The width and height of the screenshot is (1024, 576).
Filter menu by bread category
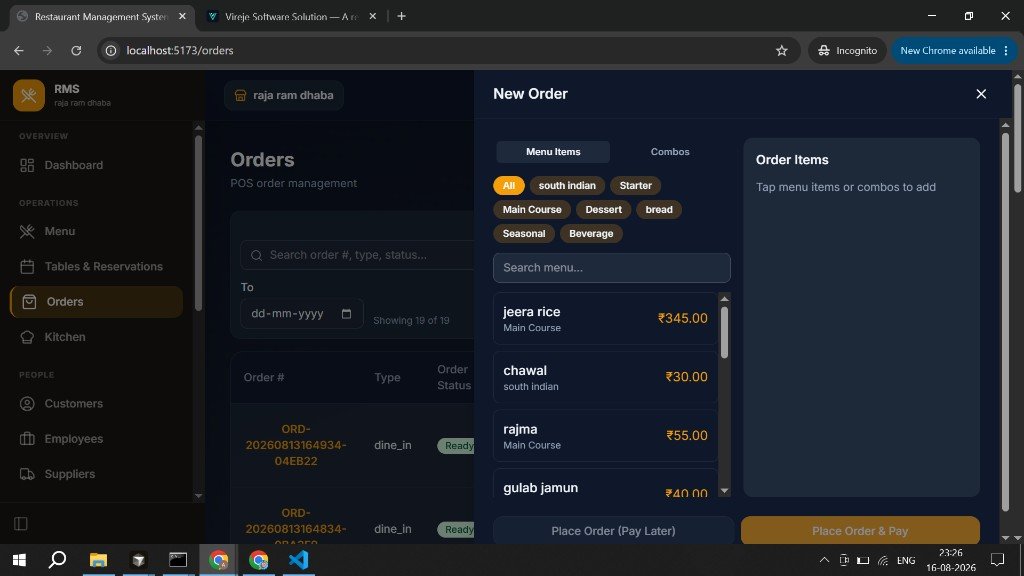[x=659, y=210]
